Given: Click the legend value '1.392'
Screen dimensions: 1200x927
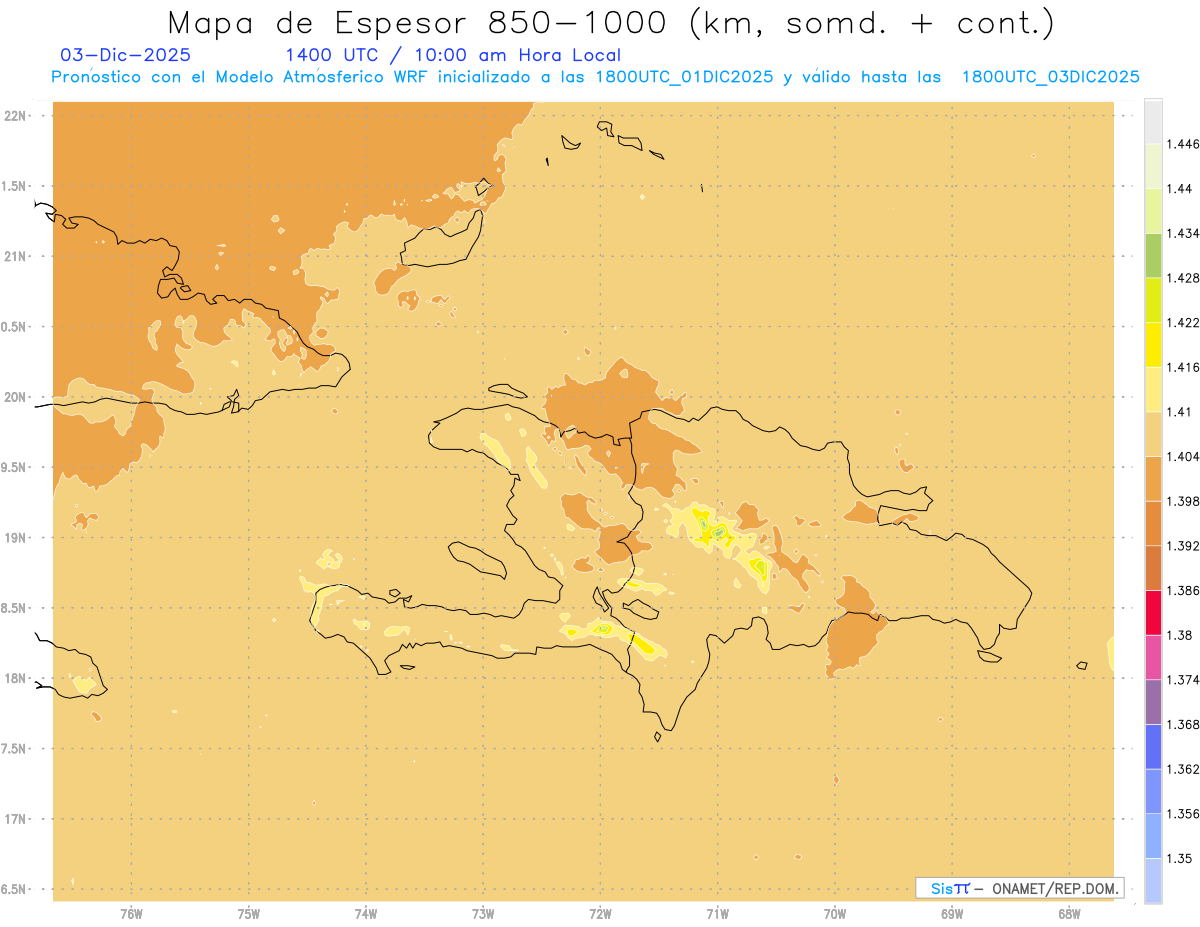Looking at the screenshot, I should point(1183,546).
